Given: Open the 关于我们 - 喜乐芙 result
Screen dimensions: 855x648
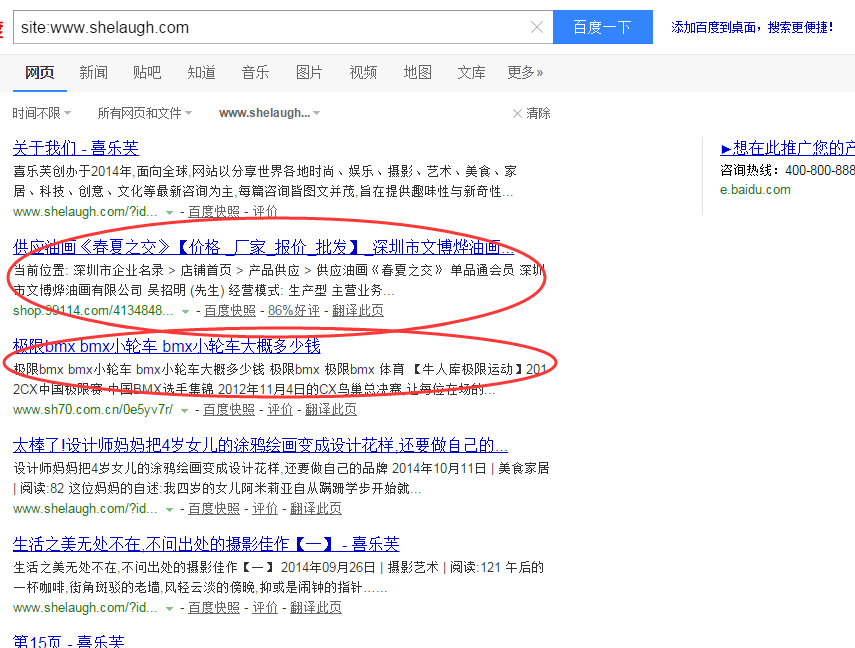Looking at the screenshot, I should [x=75, y=148].
